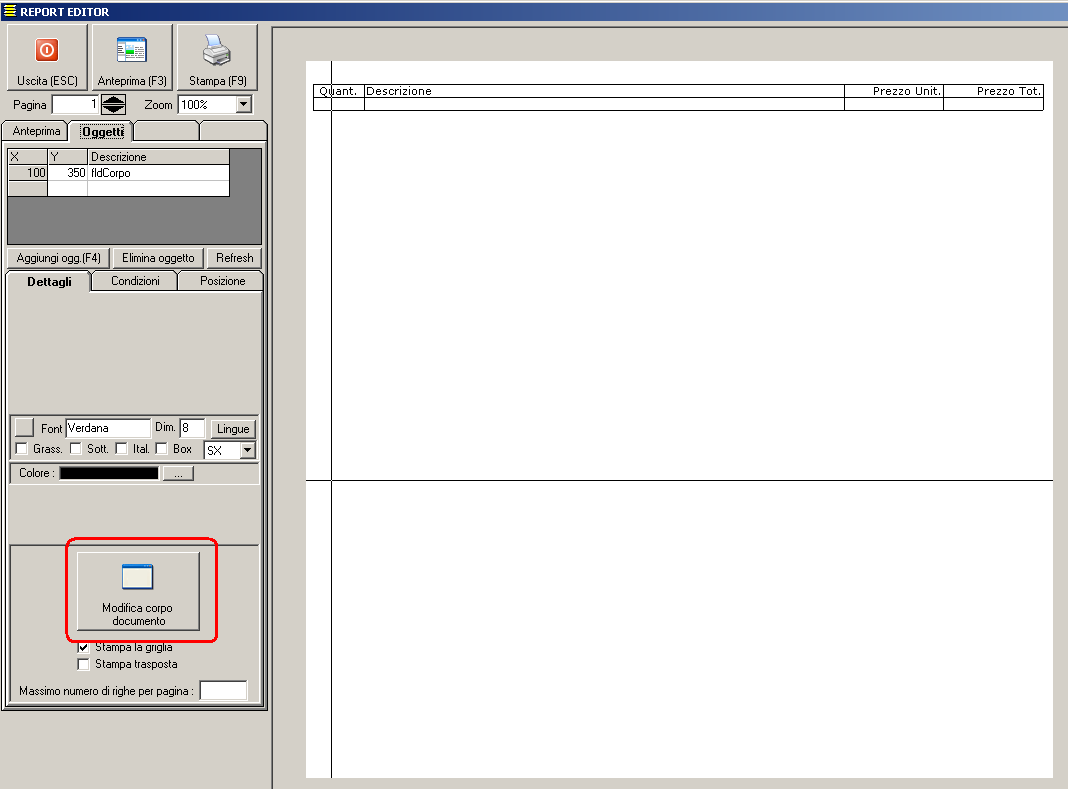Click the Descrizione column header in object list

coord(158,157)
